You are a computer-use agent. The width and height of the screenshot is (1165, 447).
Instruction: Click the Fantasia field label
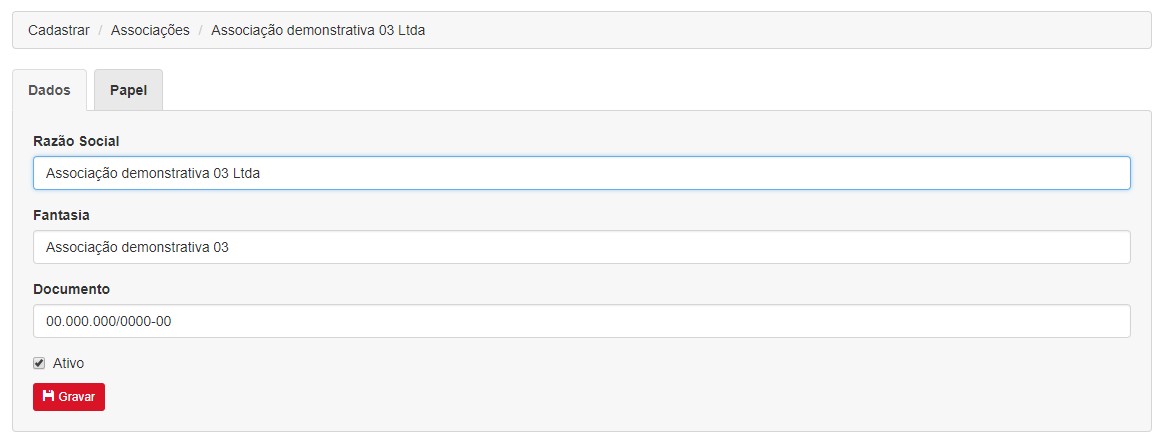[62, 215]
